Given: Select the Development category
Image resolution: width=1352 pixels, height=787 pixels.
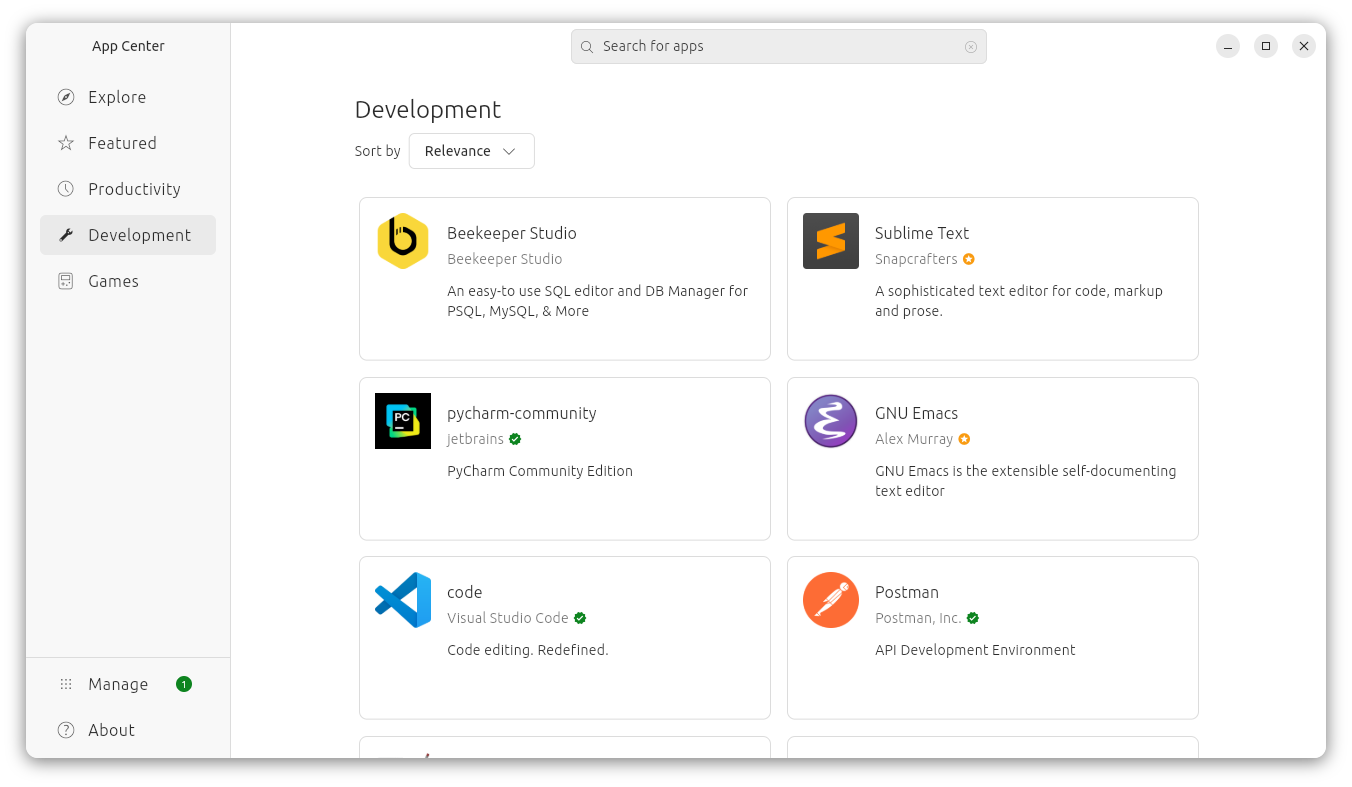Looking at the screenshot, I should pyautogui.click(x=128, y=235).
